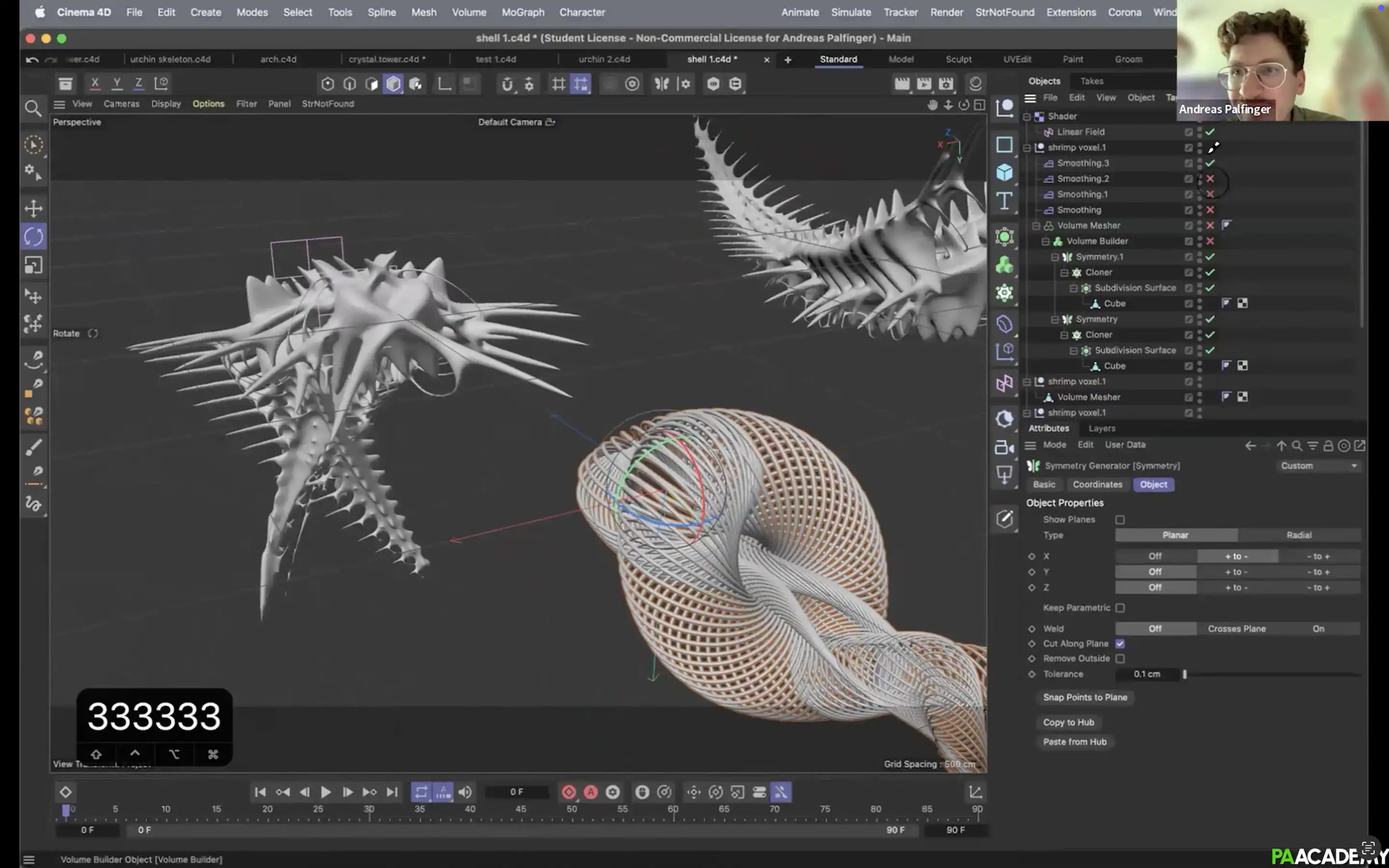The width and height of the screenshot is (1389, 868).
Task: Collapse the Volume Builder tree node
Action: [1046, 241]
